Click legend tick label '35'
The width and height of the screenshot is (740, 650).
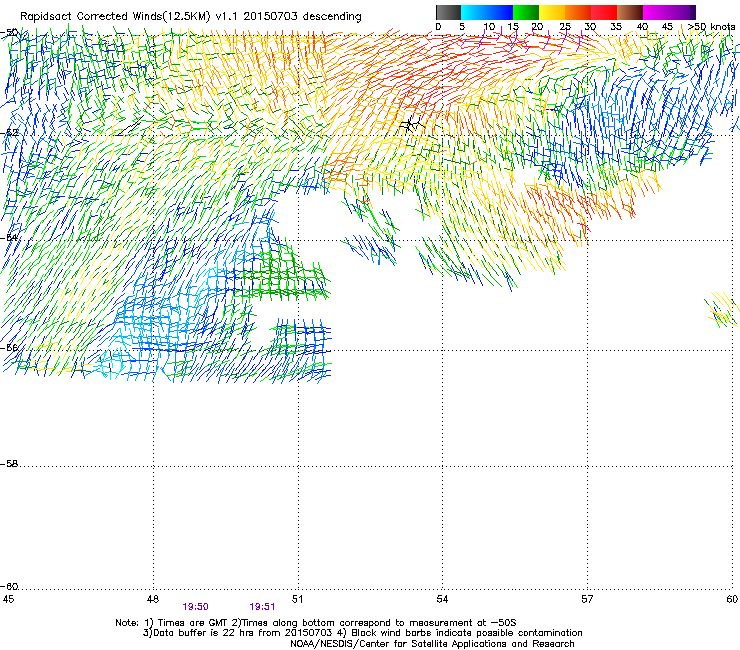[x=616, y=27]
